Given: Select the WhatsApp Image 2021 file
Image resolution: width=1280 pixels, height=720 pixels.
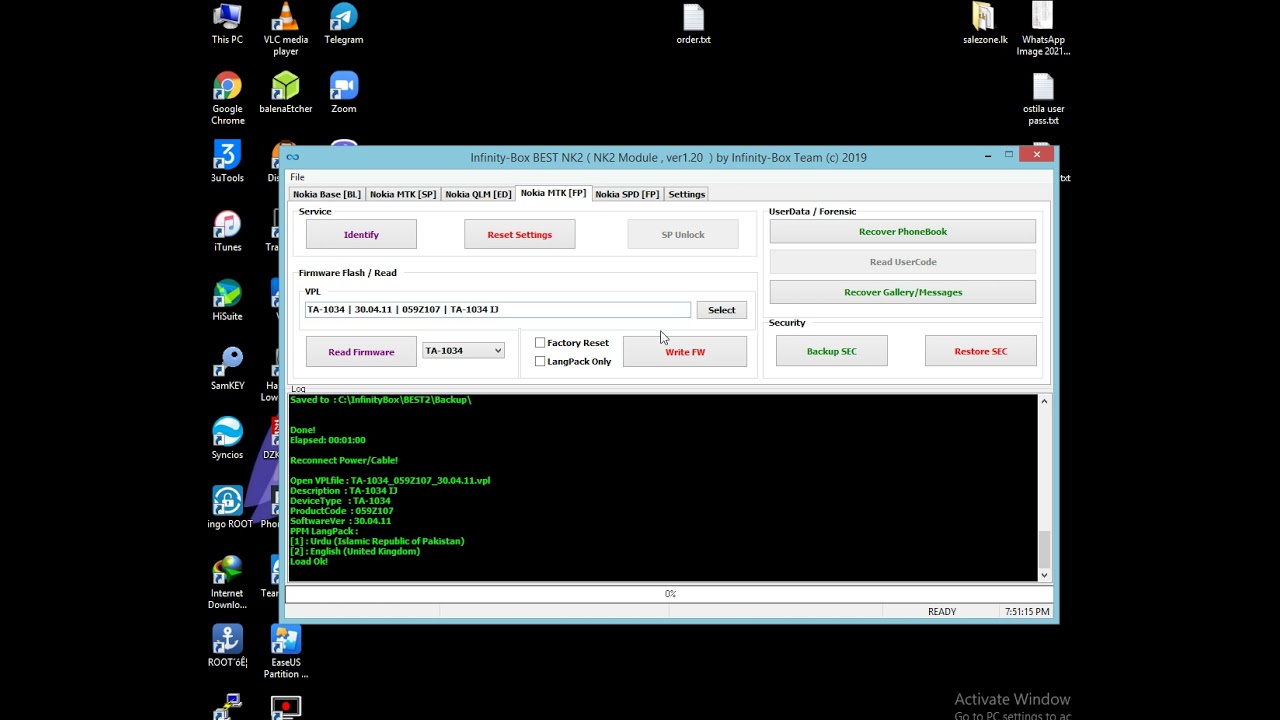Looking at the screenshot, I should point(1043,30).
